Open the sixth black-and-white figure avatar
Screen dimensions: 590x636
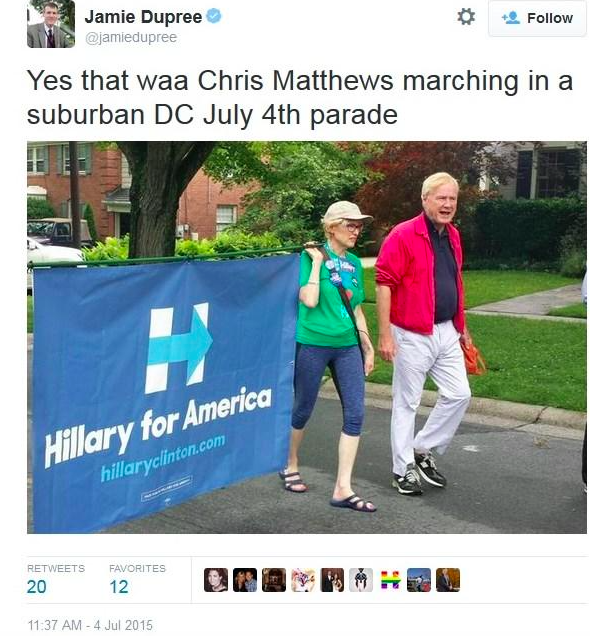[x=361, y=580]
